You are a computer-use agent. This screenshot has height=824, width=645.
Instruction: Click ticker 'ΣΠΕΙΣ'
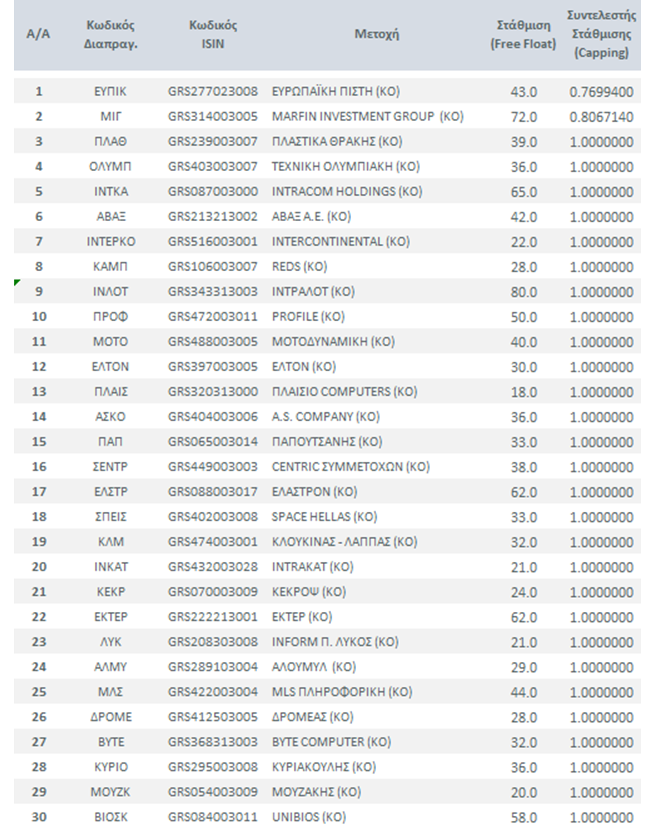pos(110,517)
